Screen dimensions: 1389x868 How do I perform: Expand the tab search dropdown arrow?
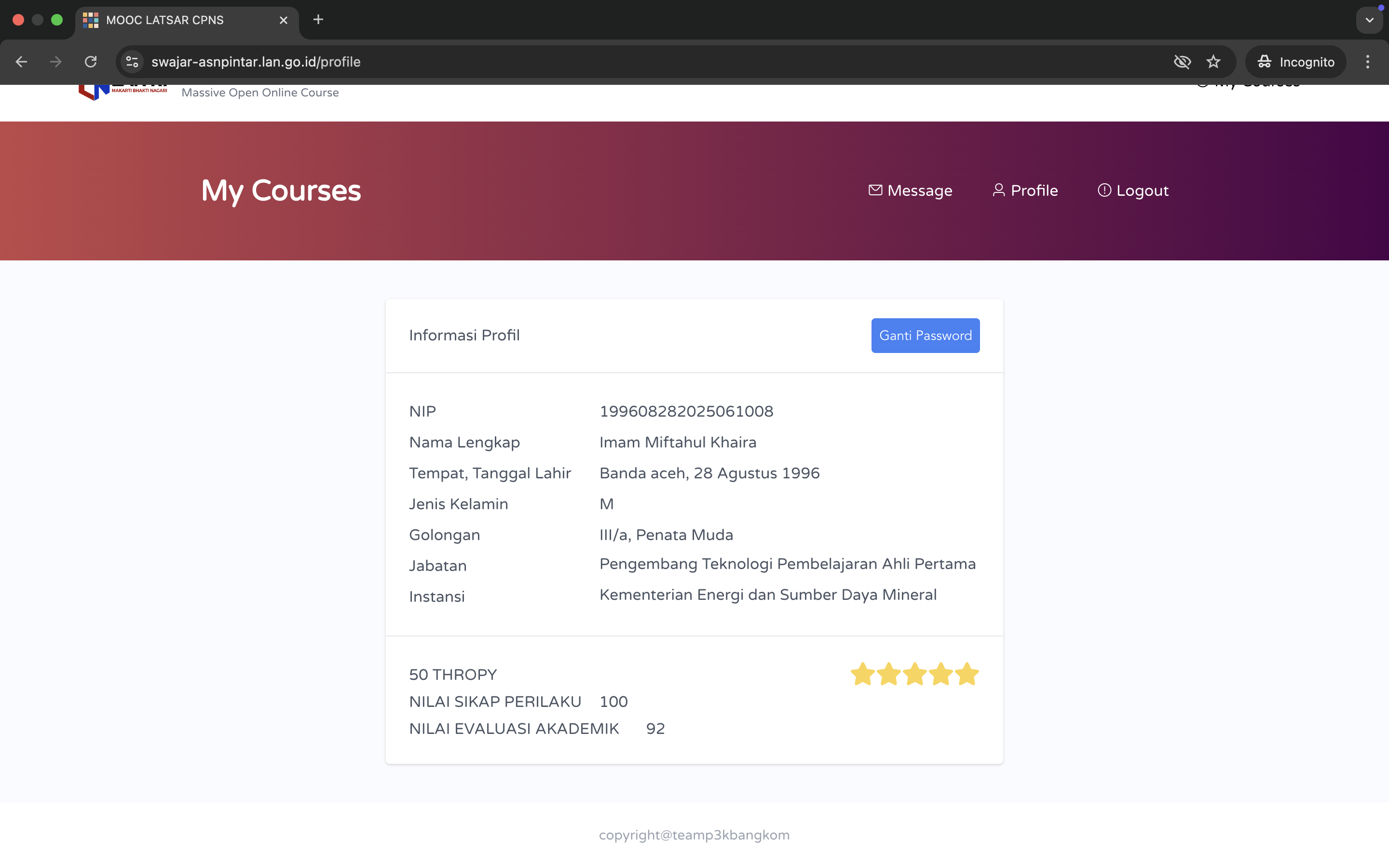1369,20
